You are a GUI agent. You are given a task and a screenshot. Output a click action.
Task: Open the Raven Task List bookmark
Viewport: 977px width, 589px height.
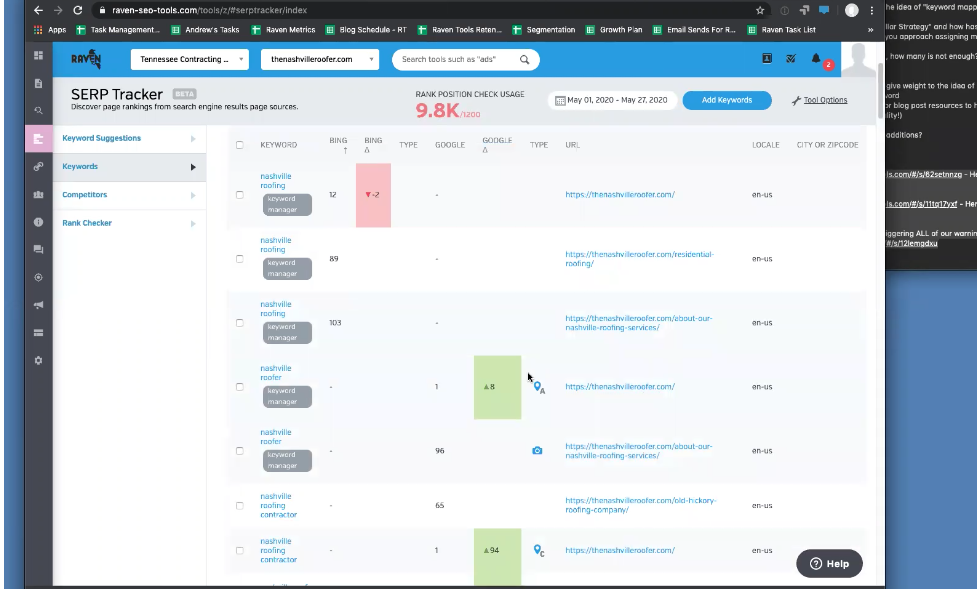click(x=781, y=29)
